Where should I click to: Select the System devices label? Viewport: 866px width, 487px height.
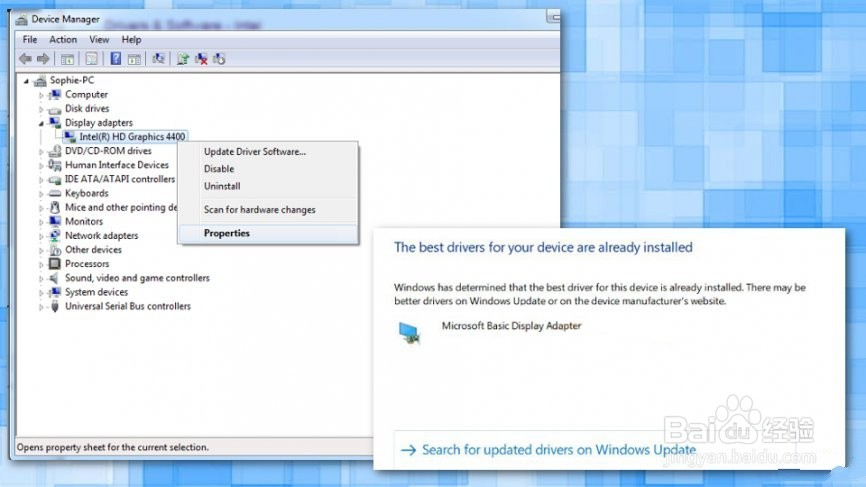point(96,292)
